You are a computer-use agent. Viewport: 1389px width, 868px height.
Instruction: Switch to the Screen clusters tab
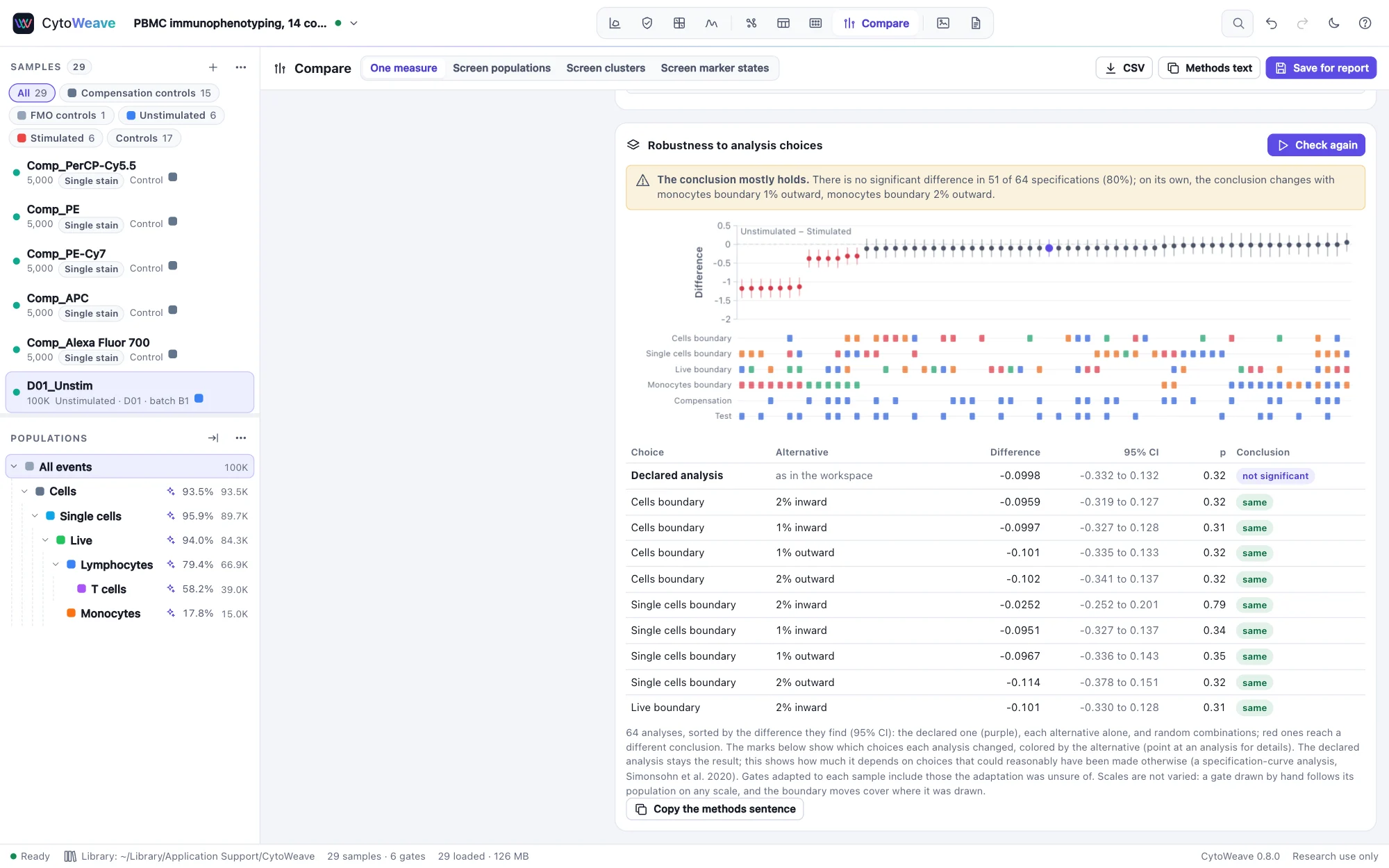[x=606, y=68]
